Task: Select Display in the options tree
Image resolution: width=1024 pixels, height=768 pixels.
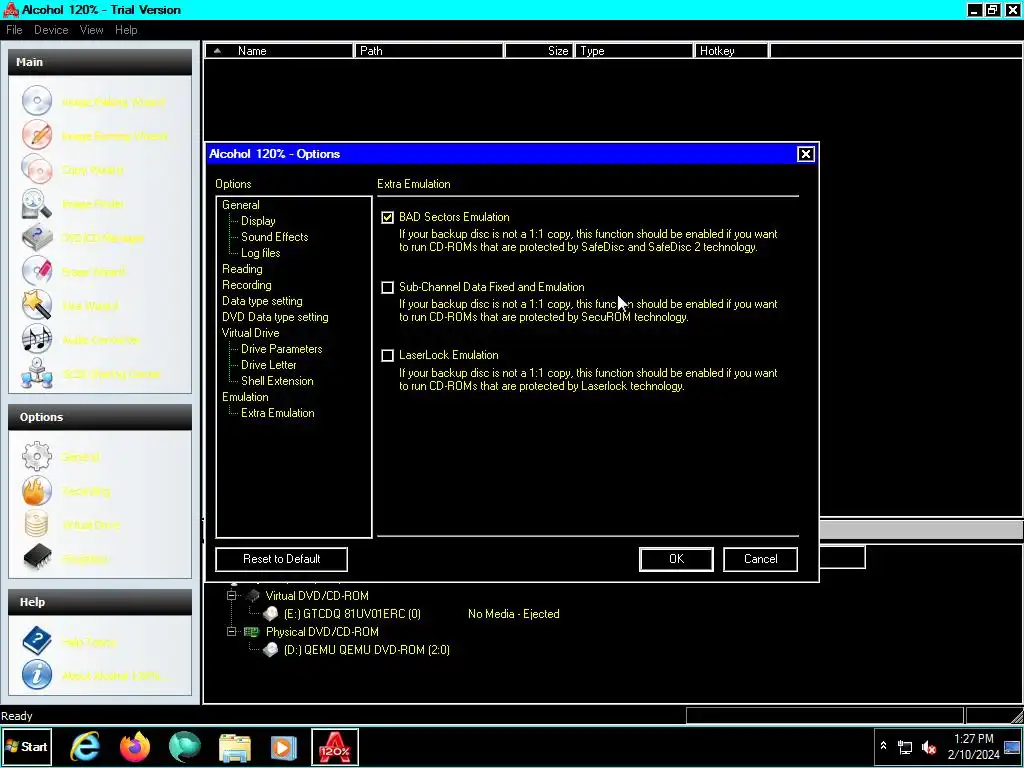Action: click(x=258, y=221)
